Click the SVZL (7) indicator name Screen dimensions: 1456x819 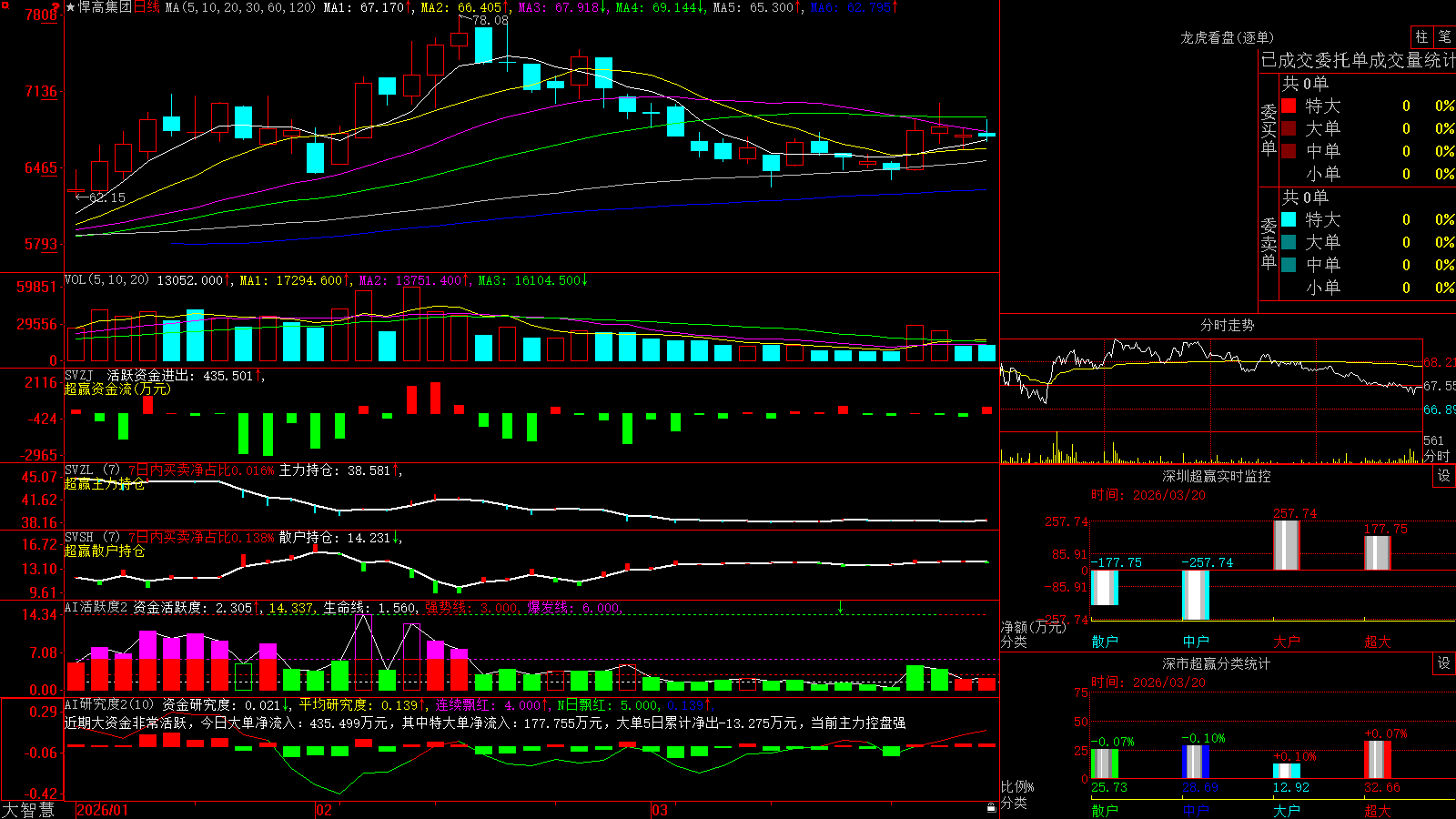(x=92, y=470)
